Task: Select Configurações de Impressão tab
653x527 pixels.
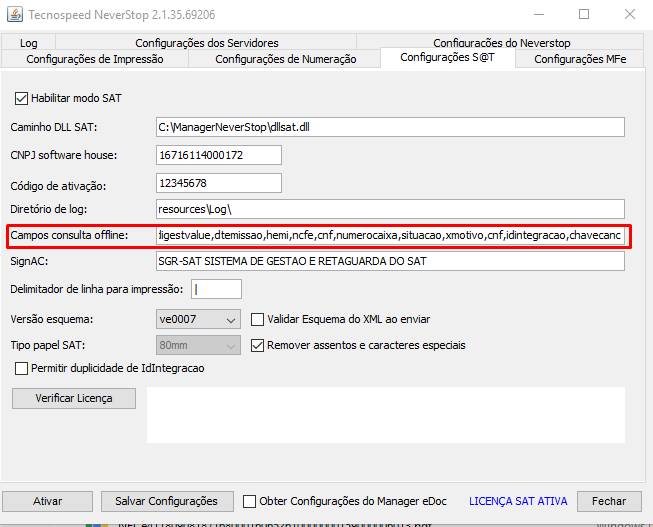Action: [95, 59]
